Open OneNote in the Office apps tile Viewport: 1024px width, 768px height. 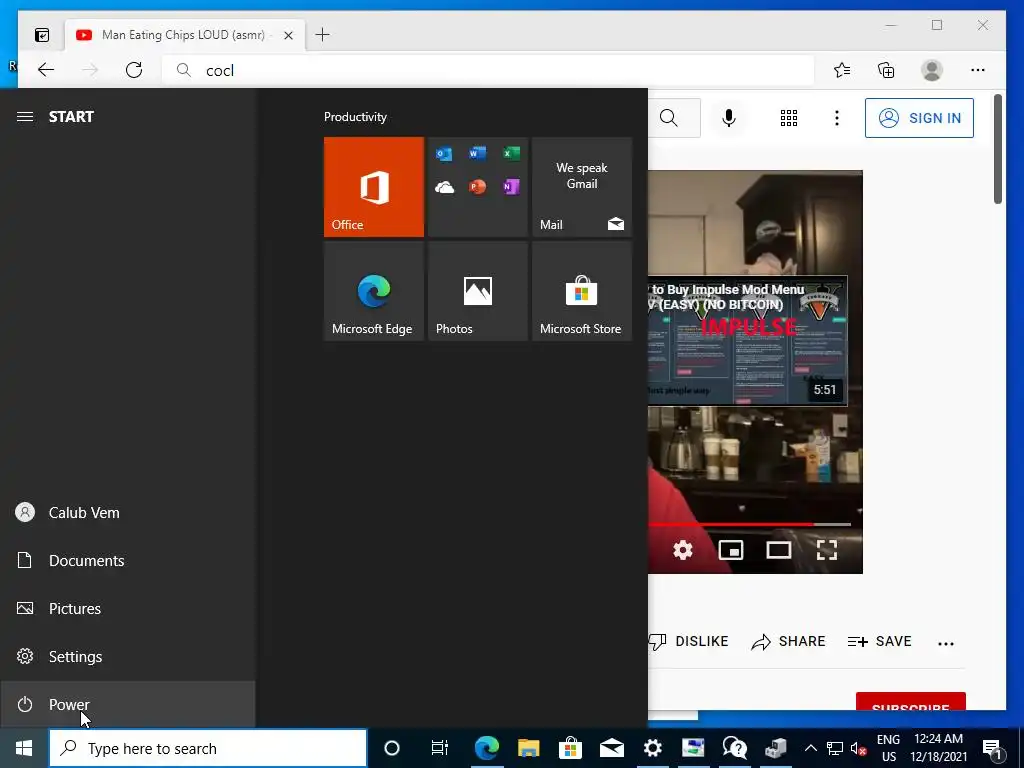point(511,187)
